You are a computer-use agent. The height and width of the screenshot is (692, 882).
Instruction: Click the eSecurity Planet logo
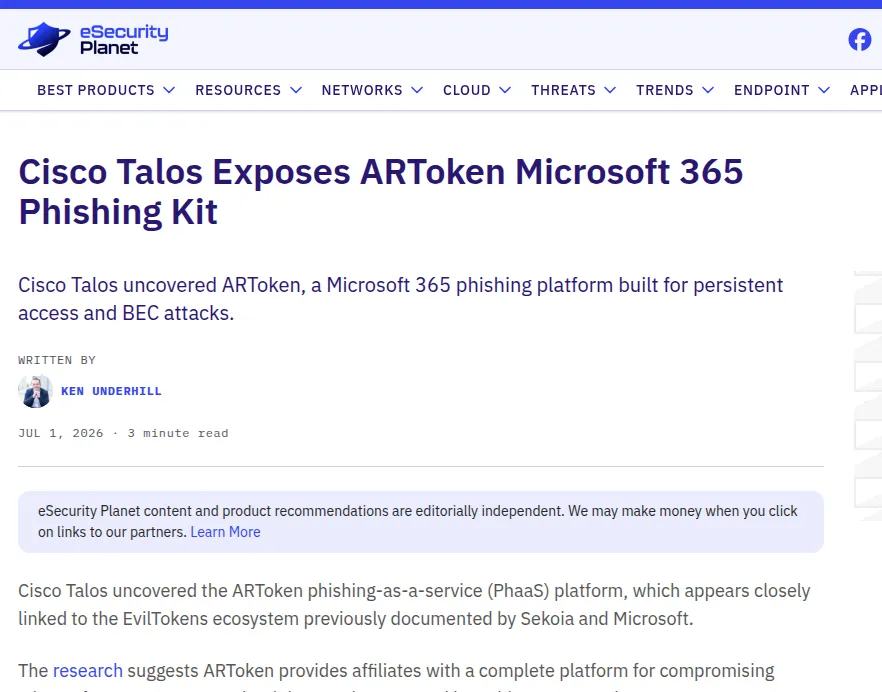click(93, 39)
